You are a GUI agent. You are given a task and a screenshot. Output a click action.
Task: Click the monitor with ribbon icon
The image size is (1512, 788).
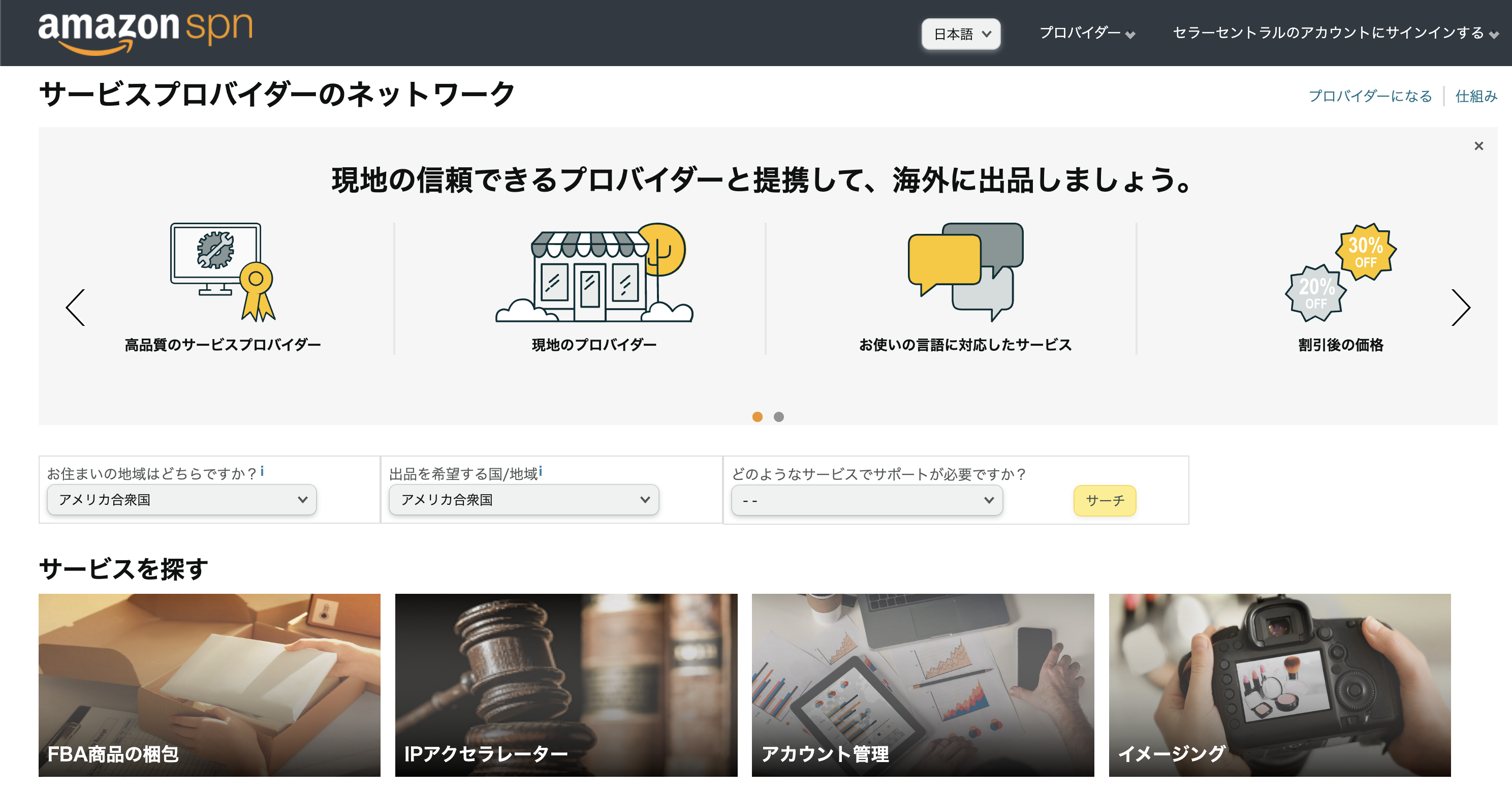pos(223,271)
